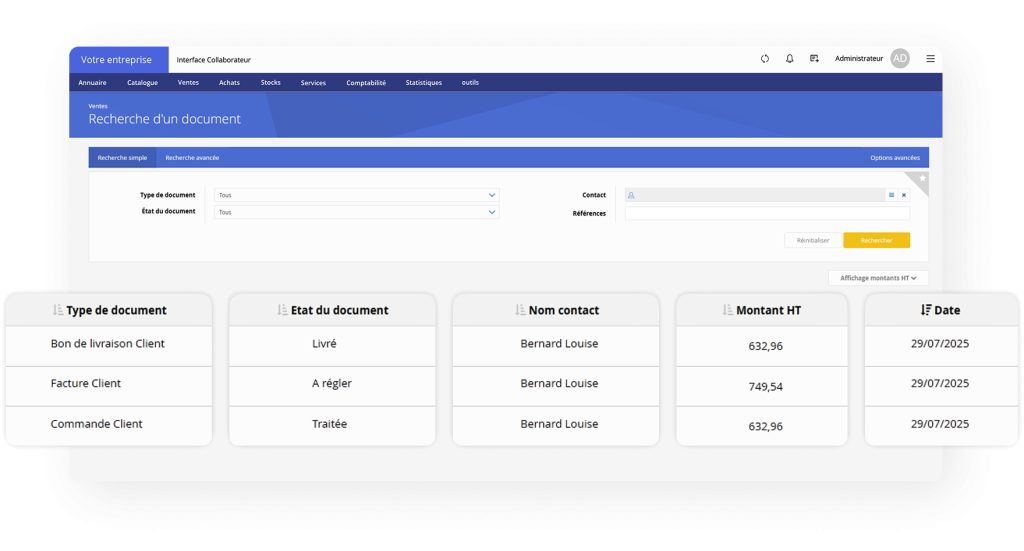The image size is (1024, 551).
Task: Clear the Contact field with the X icon
Action: click(x=904, y=195)
